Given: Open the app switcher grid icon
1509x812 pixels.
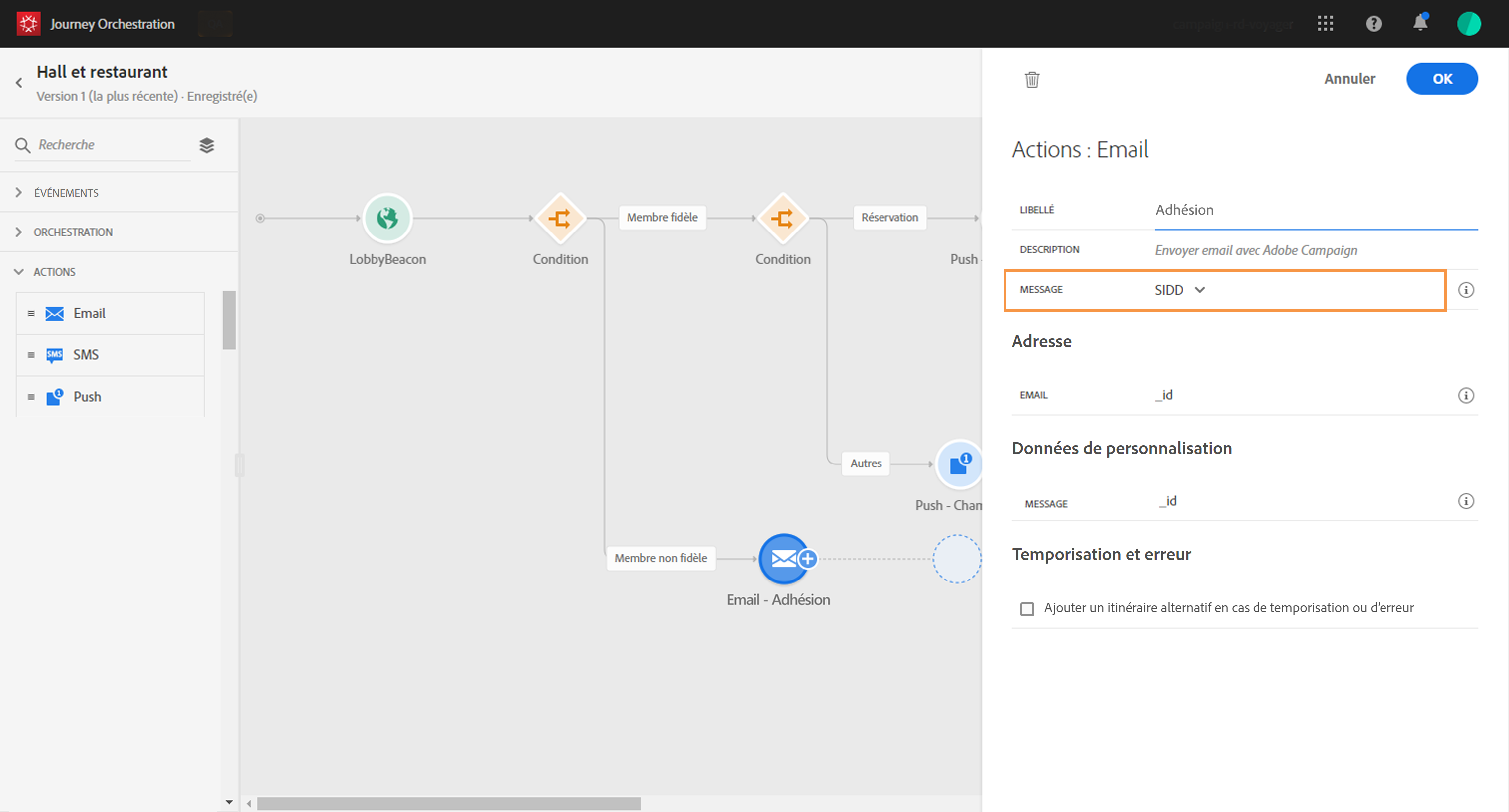Looking at the screenshot, I should click(1325, 24).
